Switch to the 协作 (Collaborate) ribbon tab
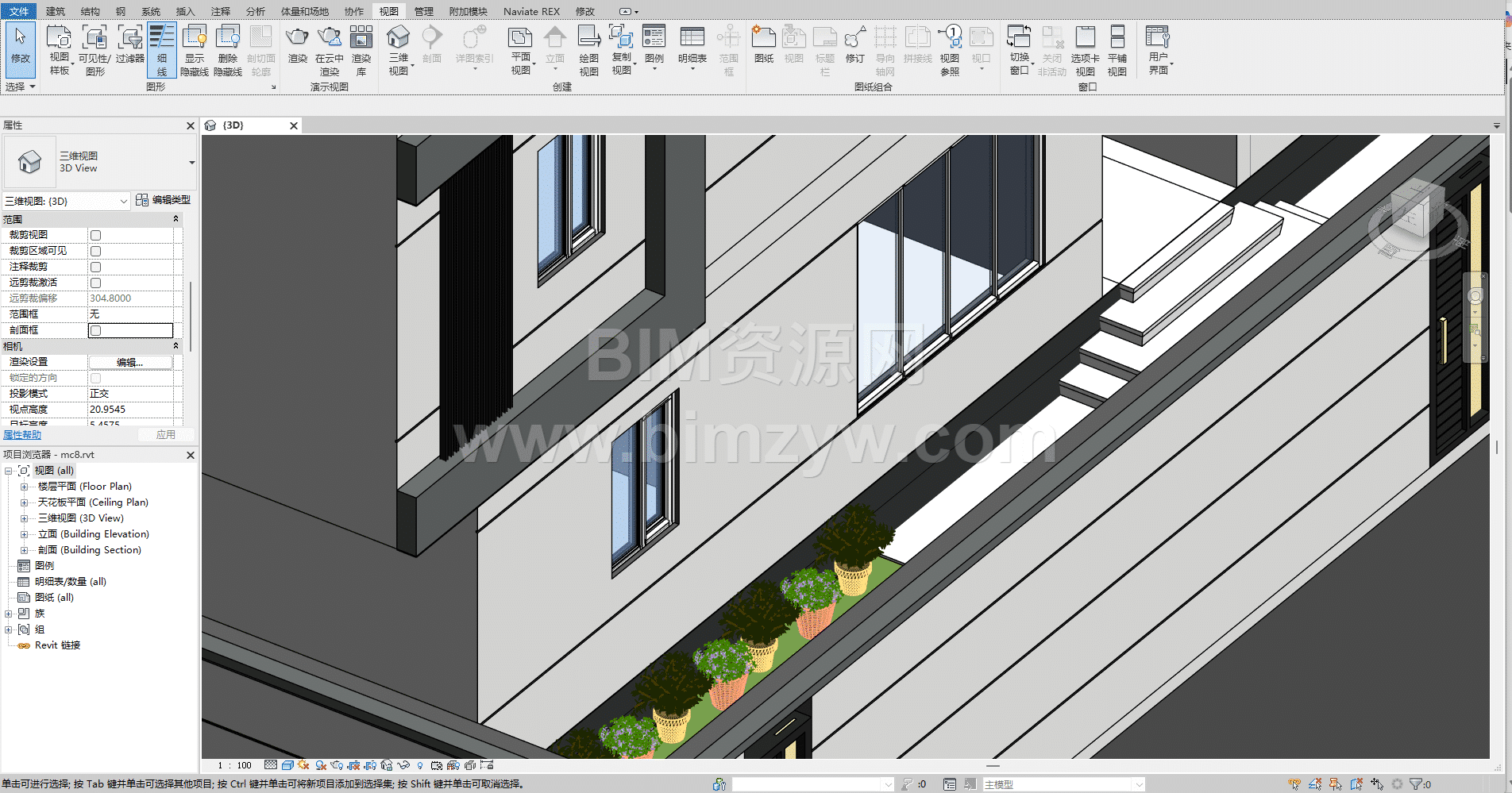1512x793 pixels. click(x=354, y=11)
